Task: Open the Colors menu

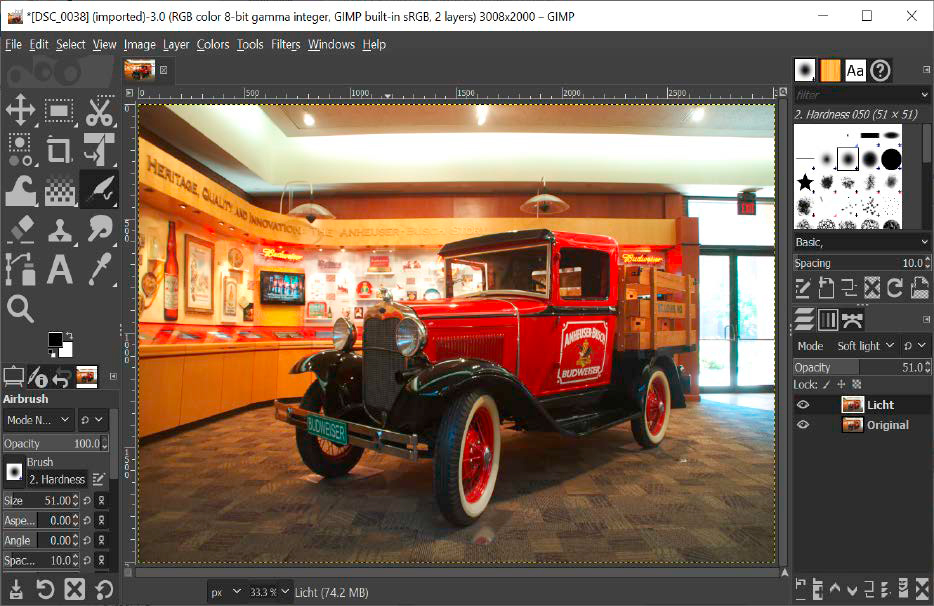Action: pyautogui.click(x=213, y=44)
